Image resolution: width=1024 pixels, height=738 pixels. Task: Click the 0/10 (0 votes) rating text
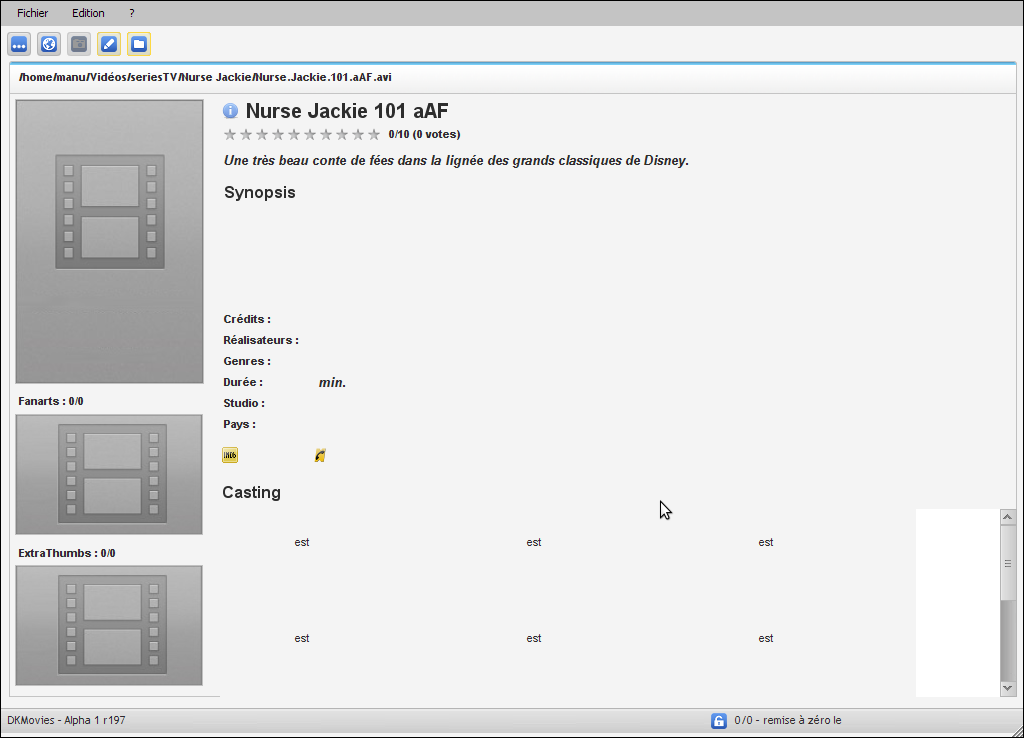(424, 135)
